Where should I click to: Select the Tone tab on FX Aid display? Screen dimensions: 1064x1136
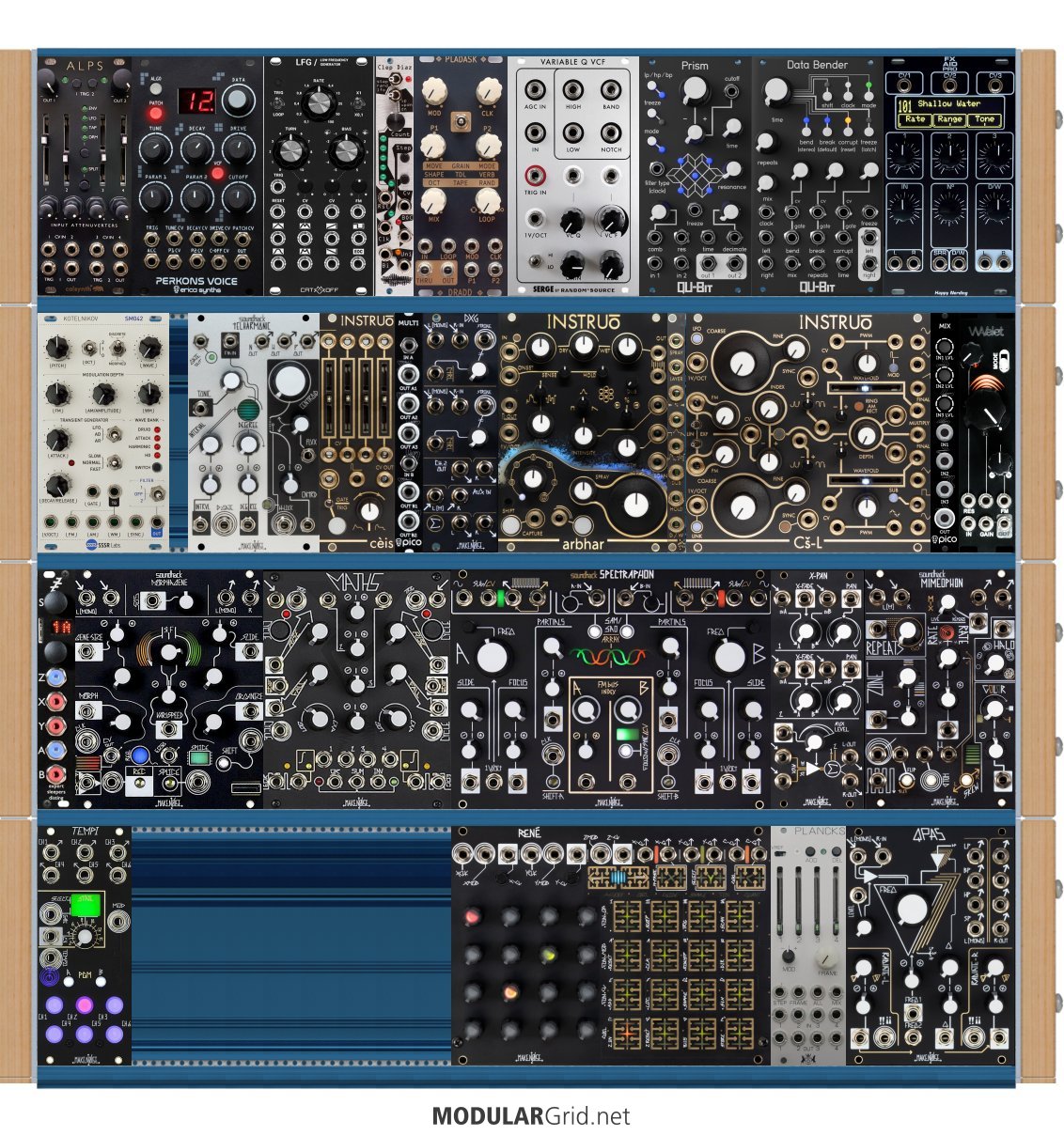984,119
